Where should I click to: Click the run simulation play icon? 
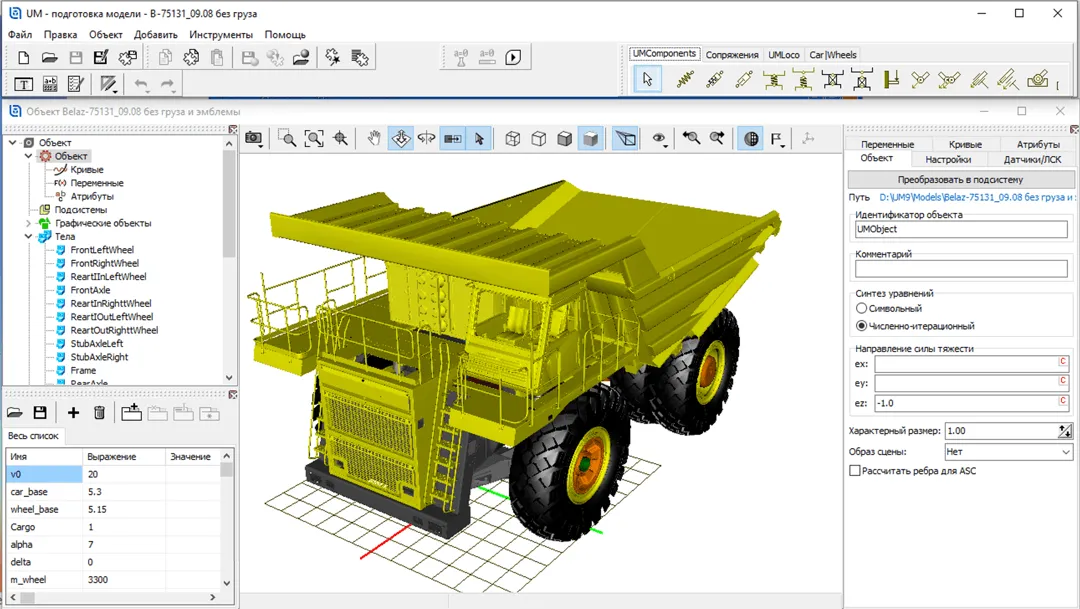(513, 57)
